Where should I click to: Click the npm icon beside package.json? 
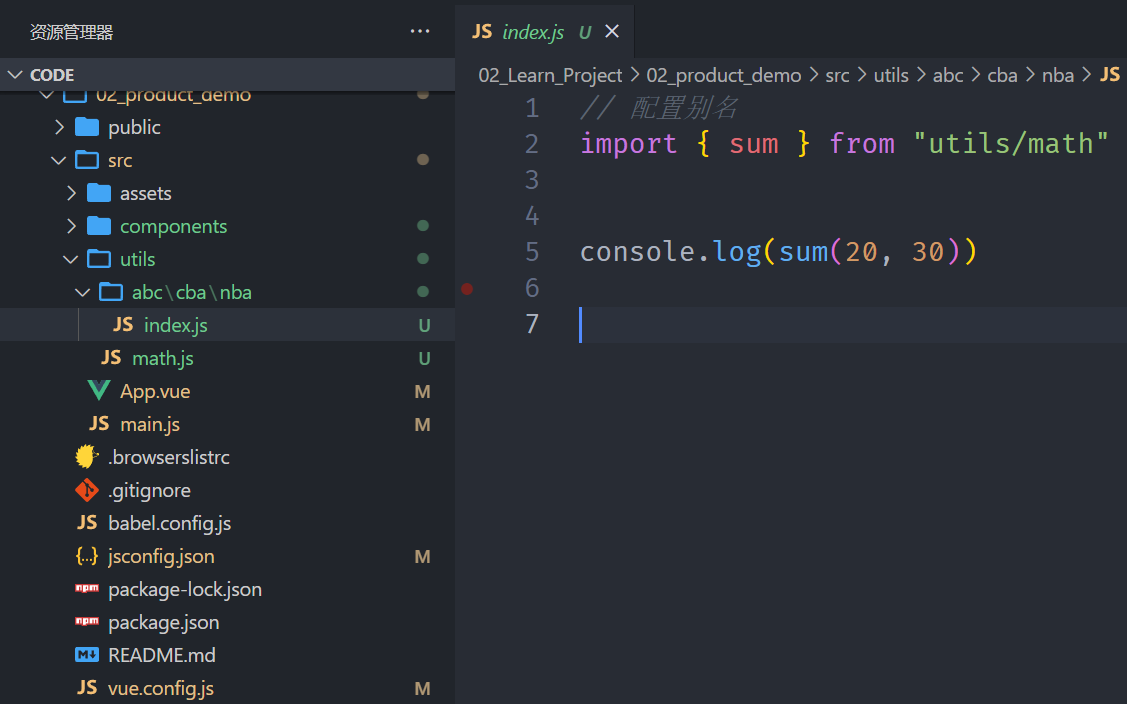(87, 622)
